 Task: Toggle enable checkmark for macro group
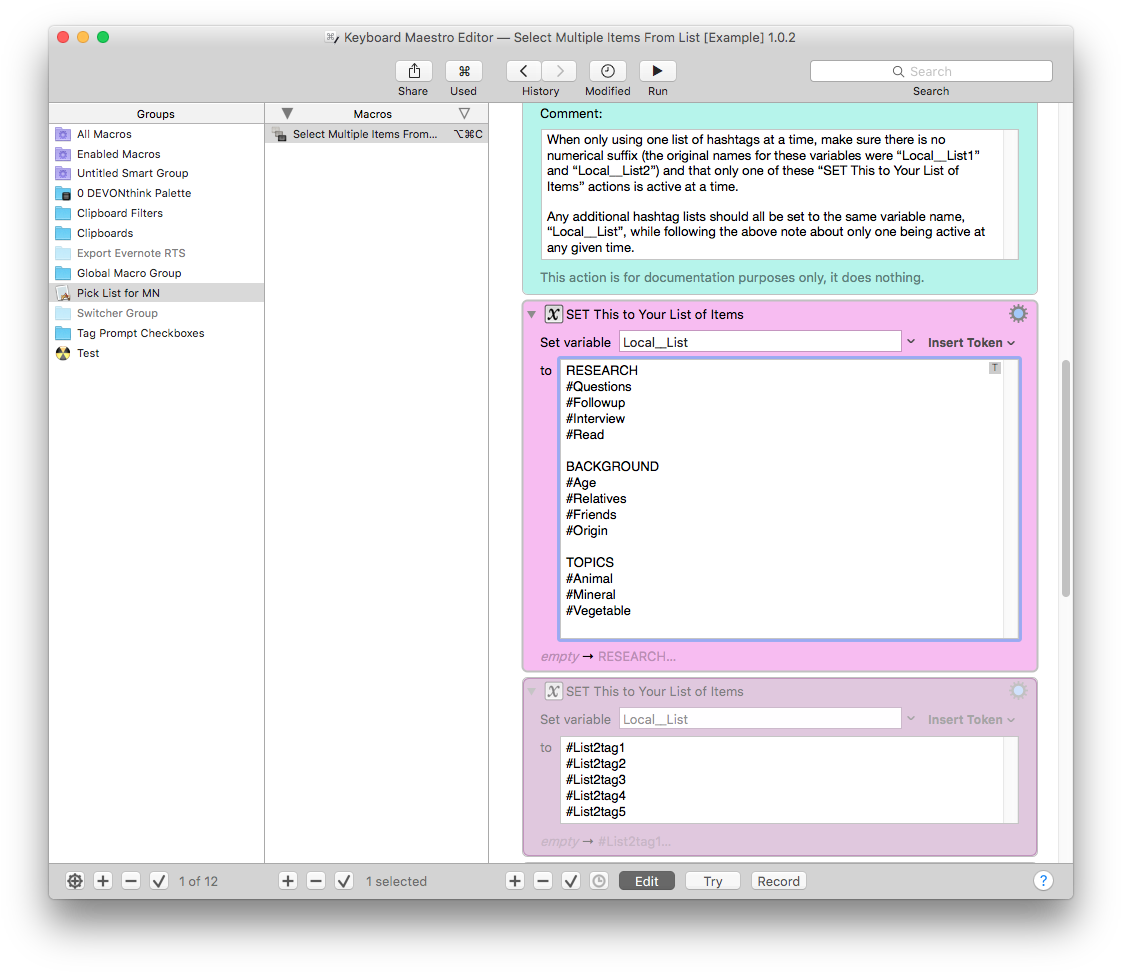[x=159, y=881]
